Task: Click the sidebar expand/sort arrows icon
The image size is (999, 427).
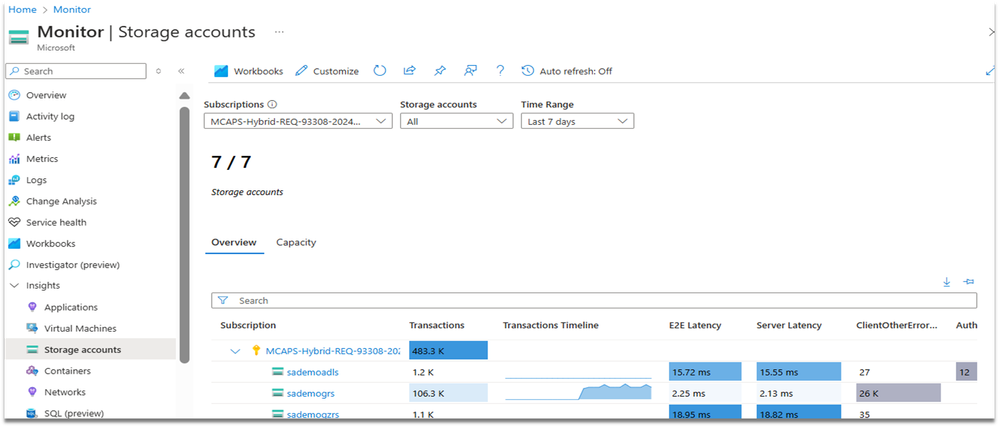Action: (159, 71)
